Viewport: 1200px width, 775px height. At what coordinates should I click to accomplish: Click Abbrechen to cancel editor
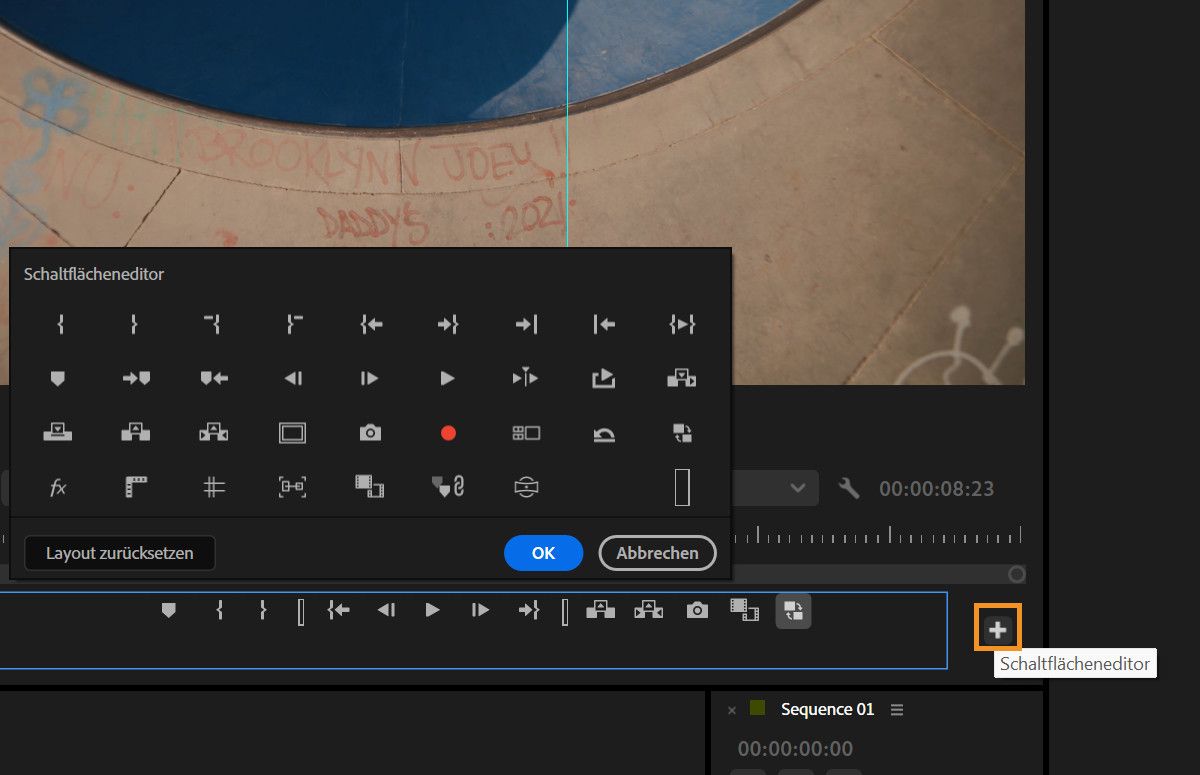[657, 553]
